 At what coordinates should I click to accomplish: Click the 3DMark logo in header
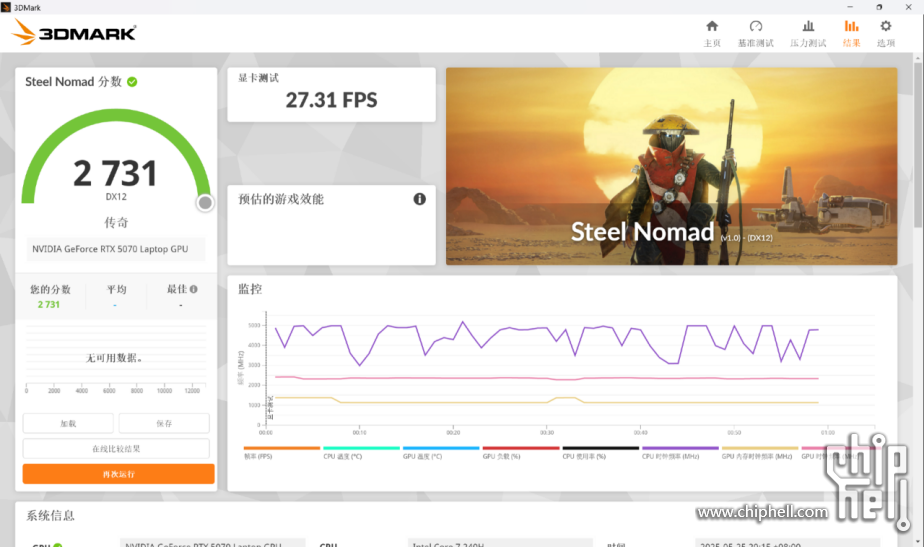pos(74,32)
